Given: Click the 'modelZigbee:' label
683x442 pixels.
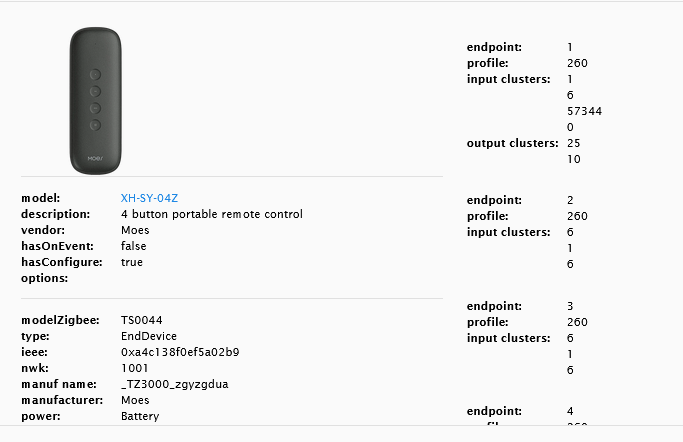Looking at the screenshot, I should click(x=60, y=320).
